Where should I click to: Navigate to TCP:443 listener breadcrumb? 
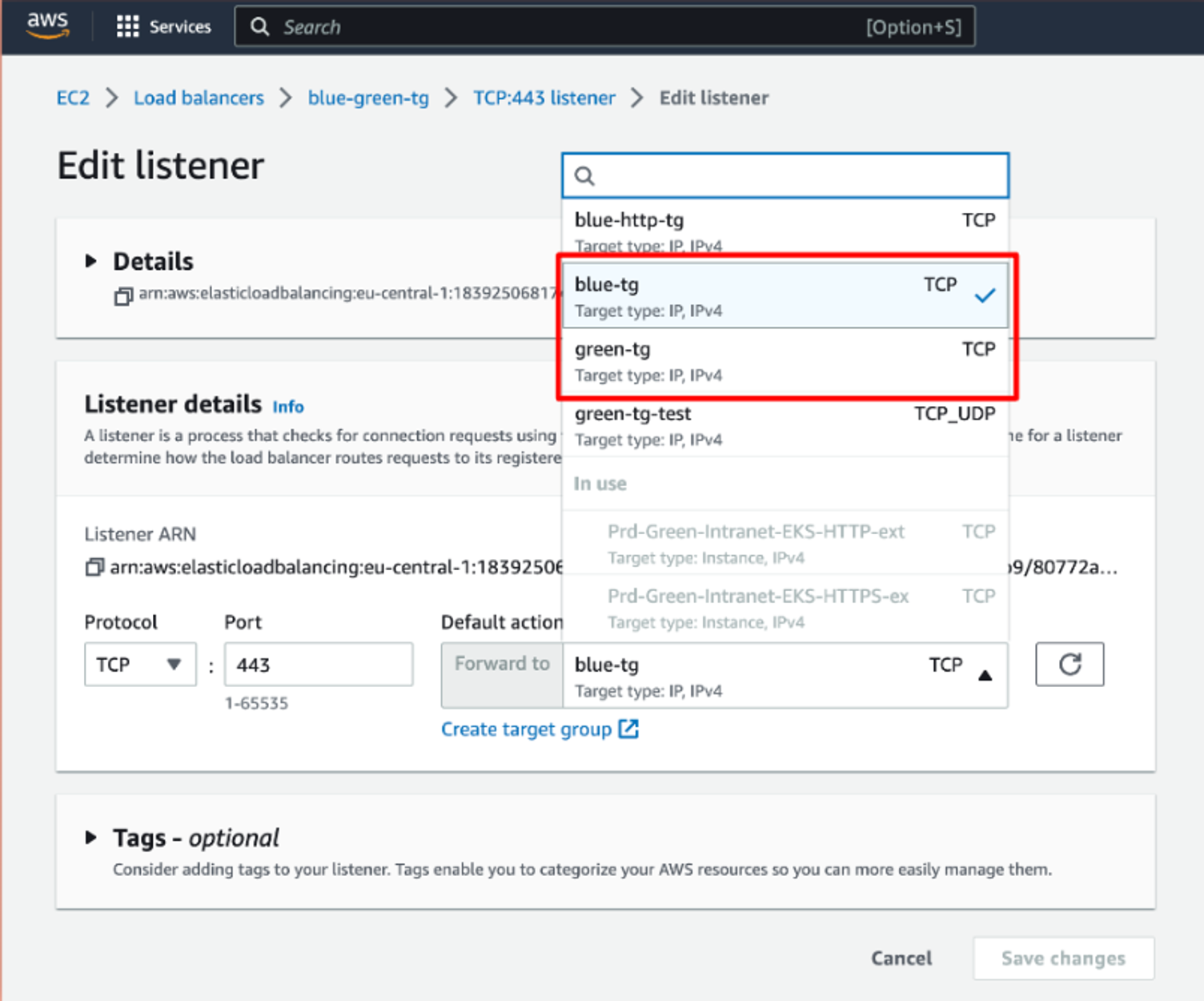click(544, 98)
